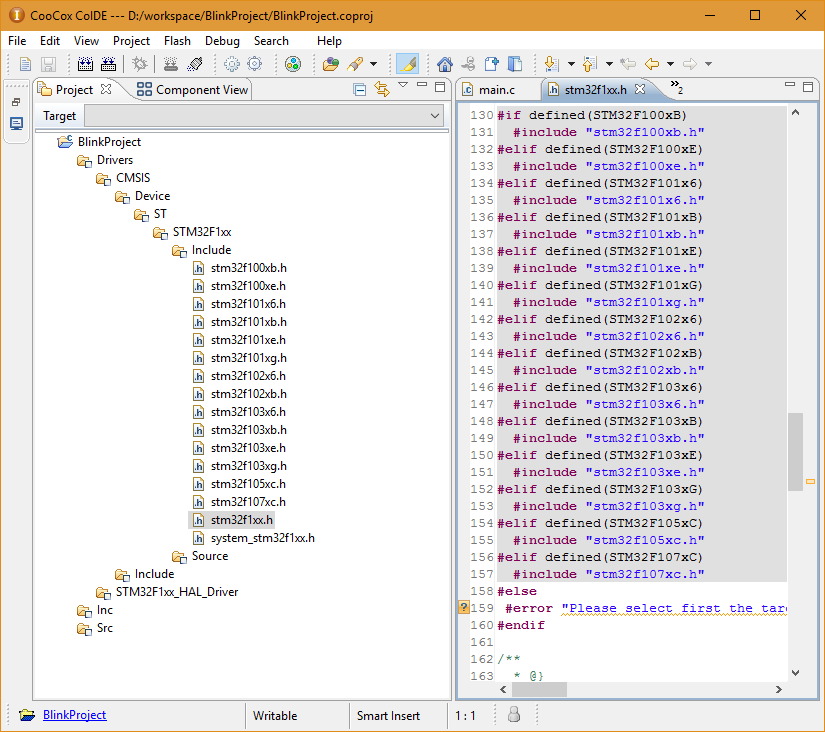Switch to the Component View tab

[193, 90]
